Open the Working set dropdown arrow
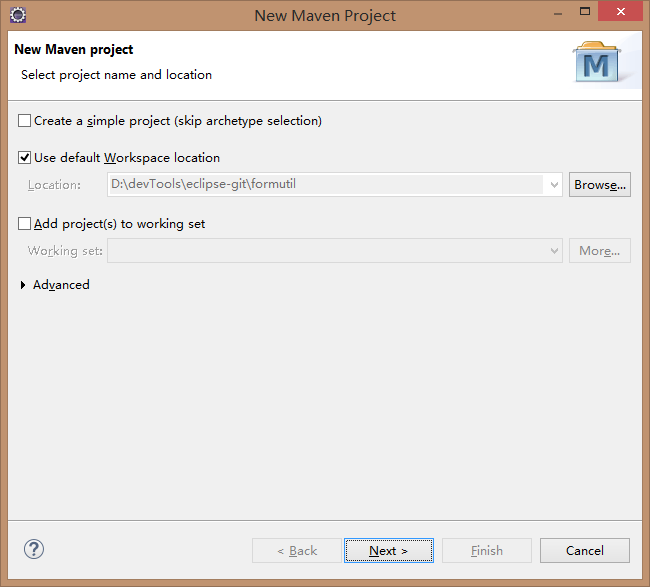The image size is (650, 587). tap(554, 250)
